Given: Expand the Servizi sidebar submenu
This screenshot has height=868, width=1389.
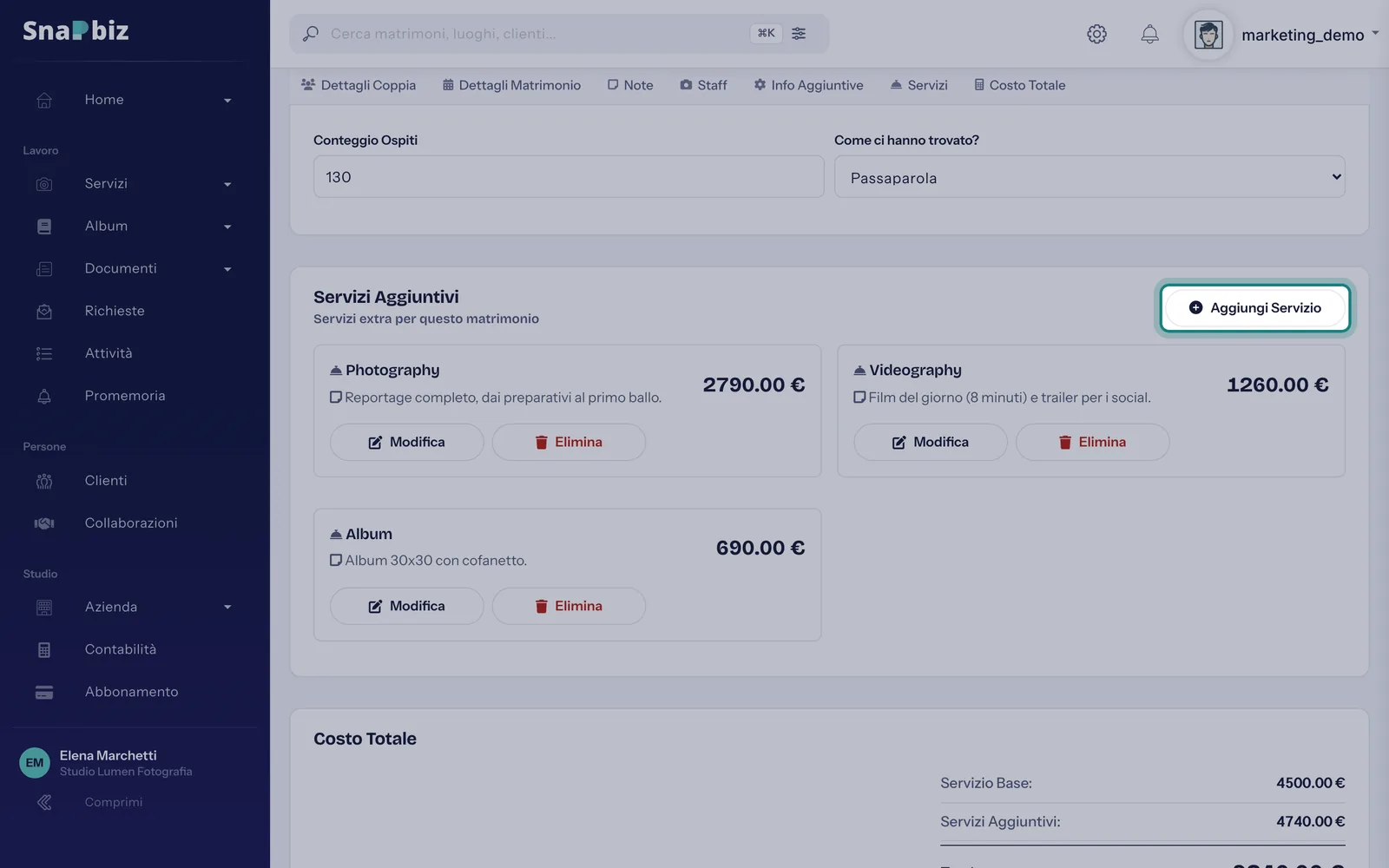Looking at the screenshot, I should pyautogui.click(x=227, y=185).
